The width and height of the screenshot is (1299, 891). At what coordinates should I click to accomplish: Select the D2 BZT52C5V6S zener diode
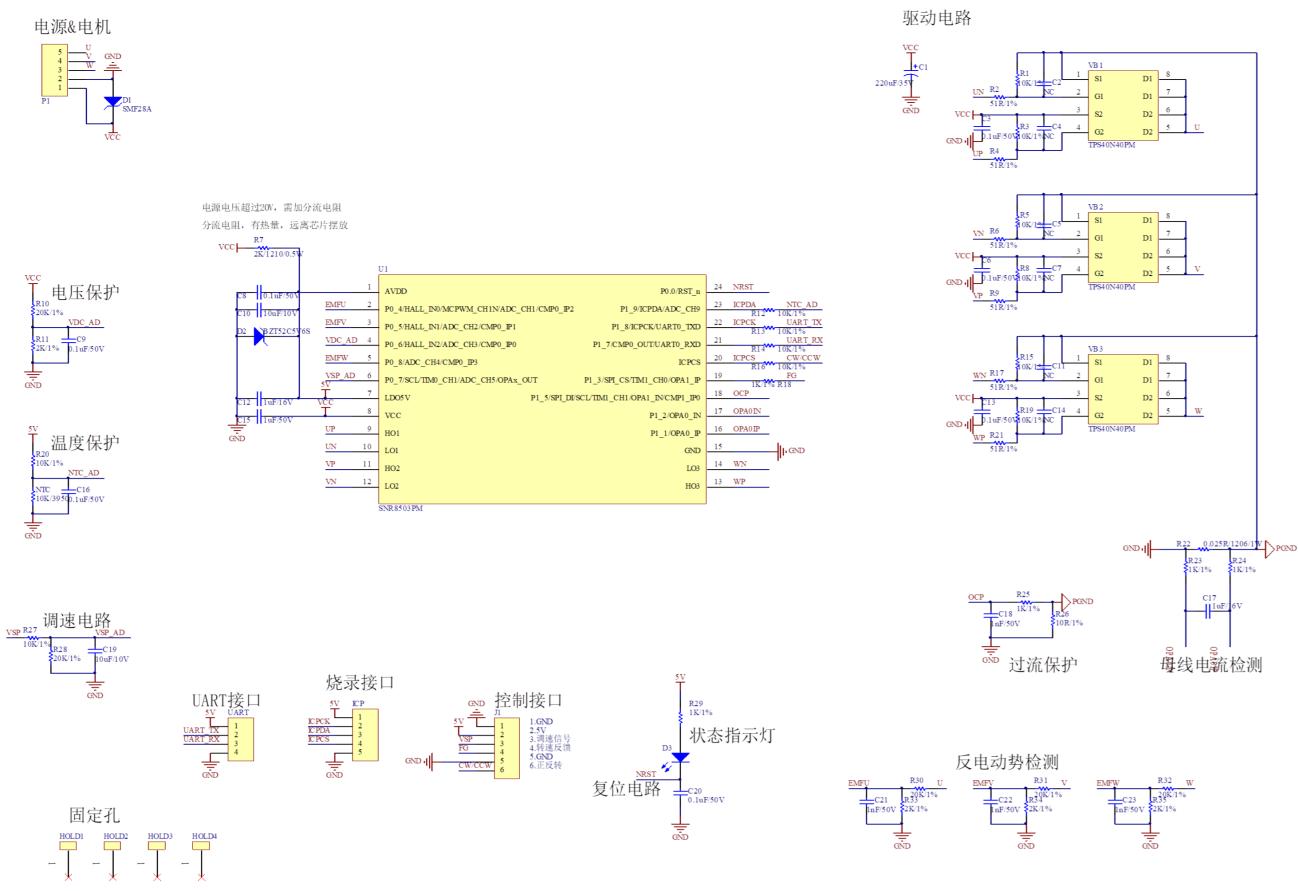coord(259,337)
